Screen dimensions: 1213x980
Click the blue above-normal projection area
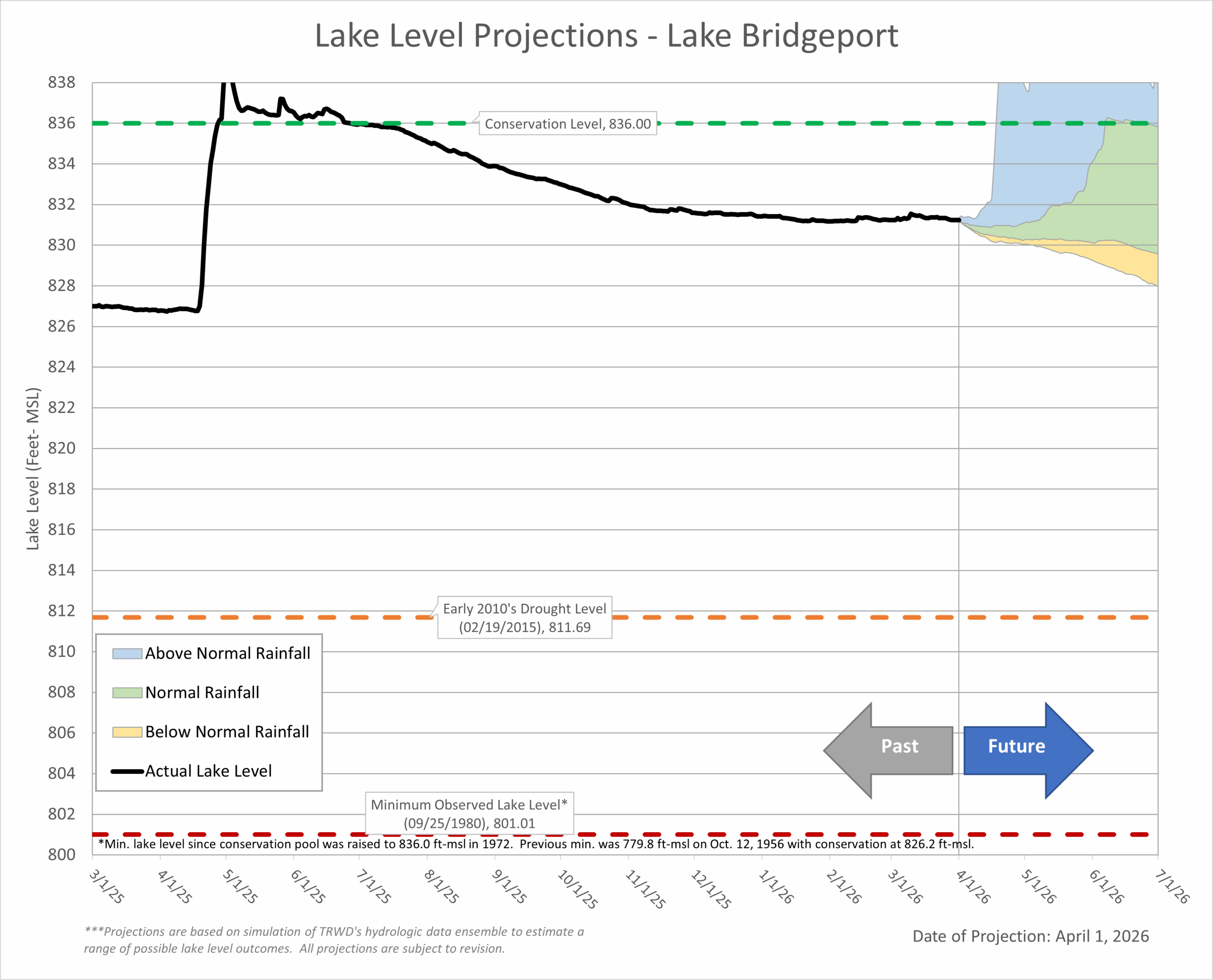pos(1045,158)
